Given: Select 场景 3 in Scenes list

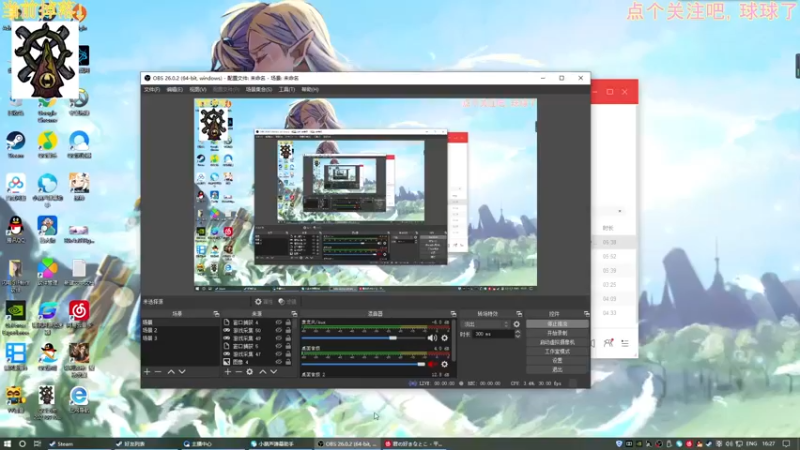Looking at the screenshot, I should (180, 338).
